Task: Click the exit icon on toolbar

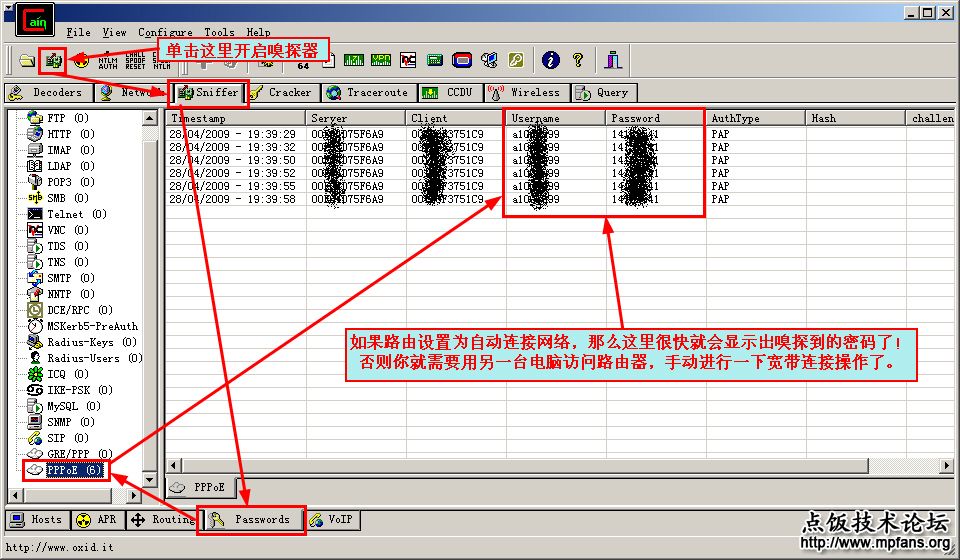Action: pyautogui.click(x=613, y=60)
